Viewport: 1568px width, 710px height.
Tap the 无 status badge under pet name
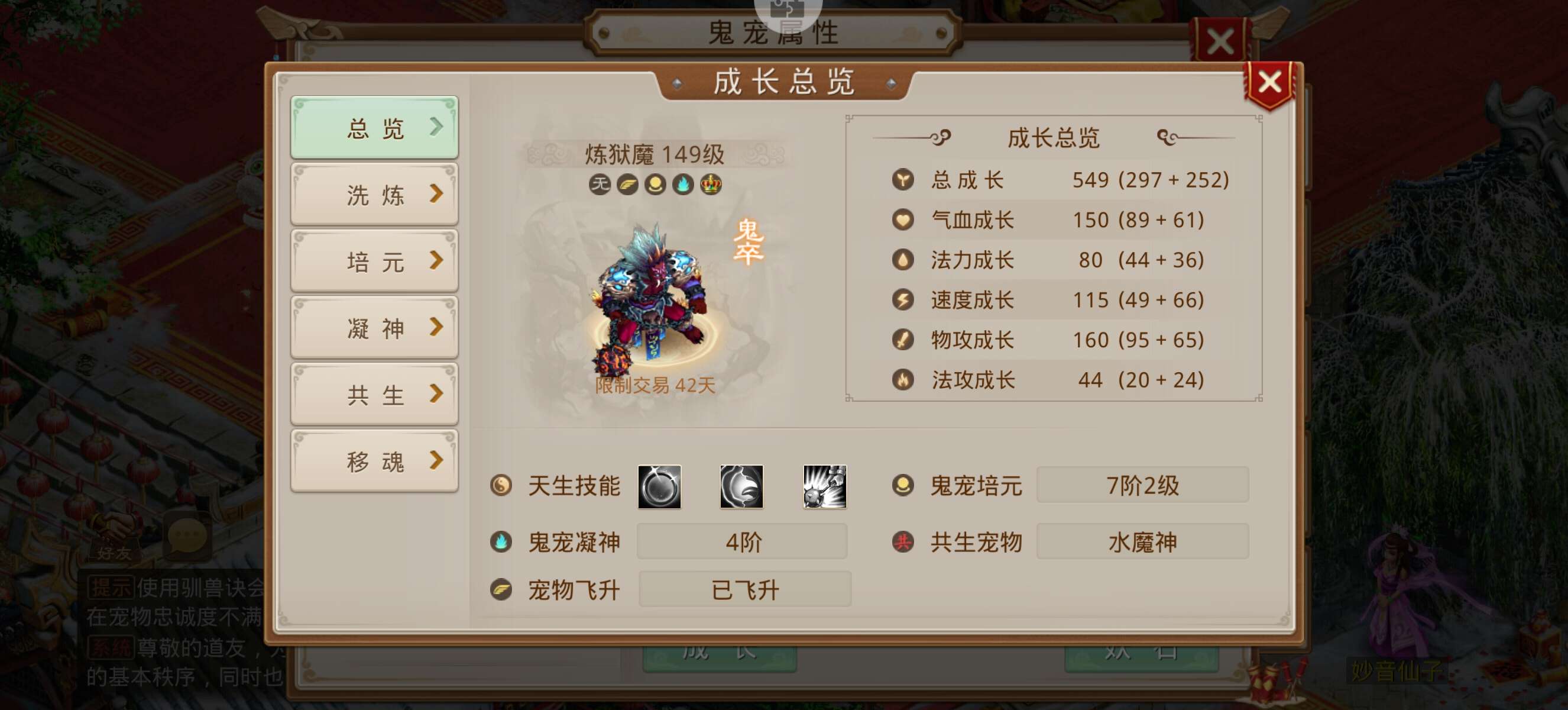tap(600, 184)
